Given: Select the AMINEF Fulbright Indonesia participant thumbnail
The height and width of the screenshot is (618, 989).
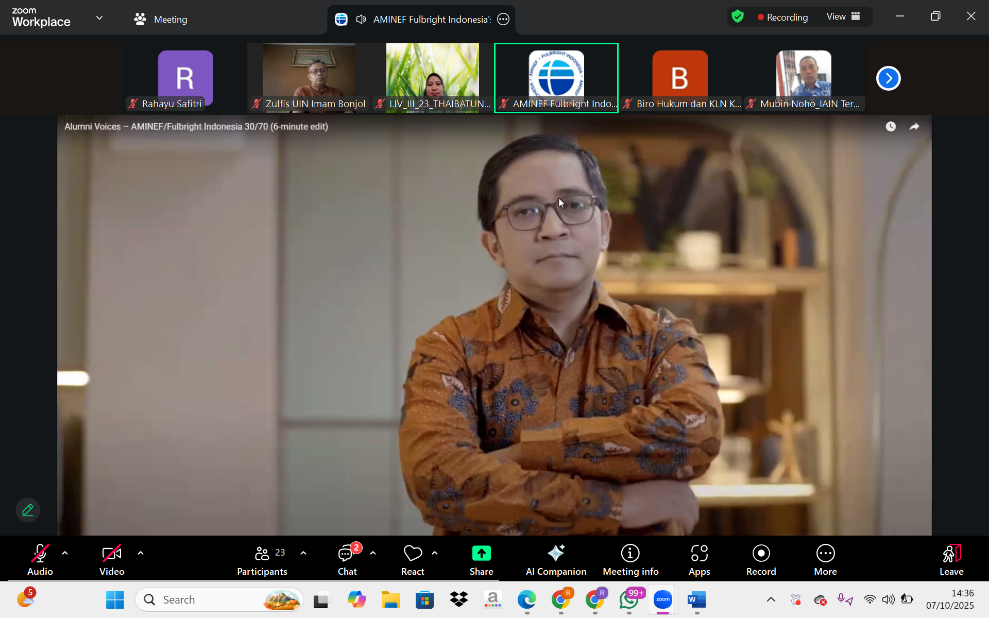Looking at the screenshot, I should pyautogui.click(x=556, y=77).
